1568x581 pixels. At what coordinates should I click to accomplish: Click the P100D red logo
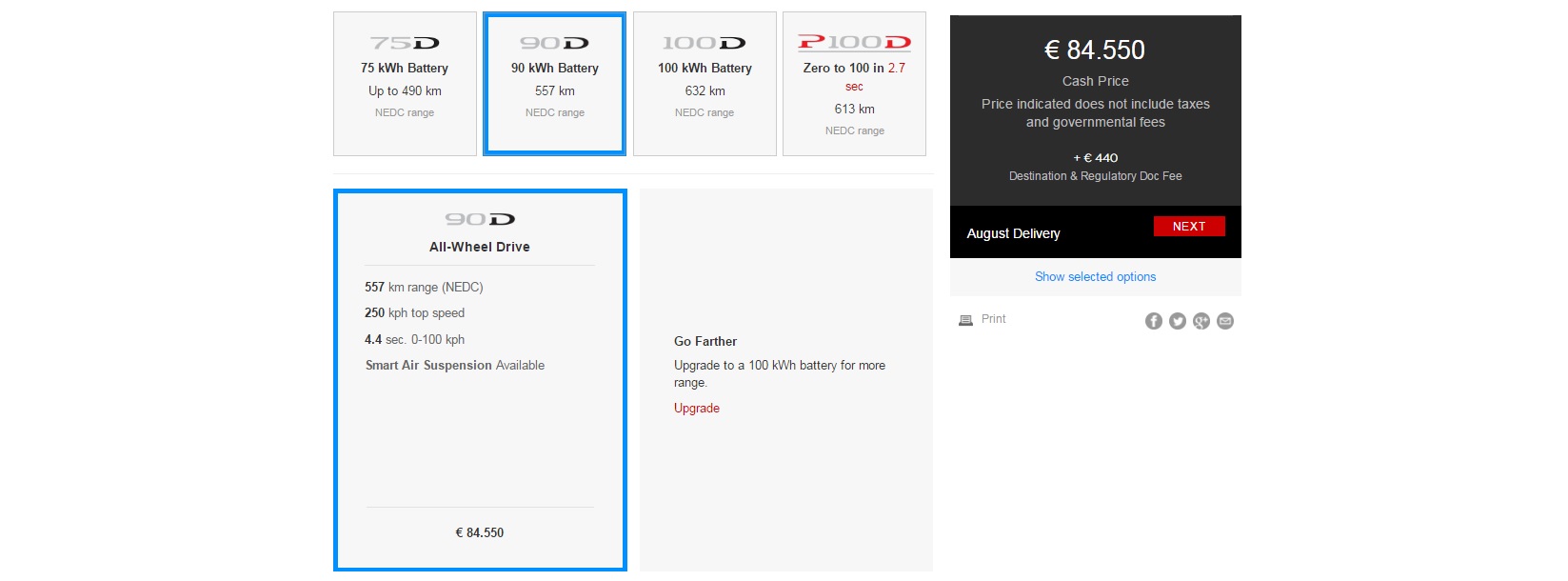[854, 42]
